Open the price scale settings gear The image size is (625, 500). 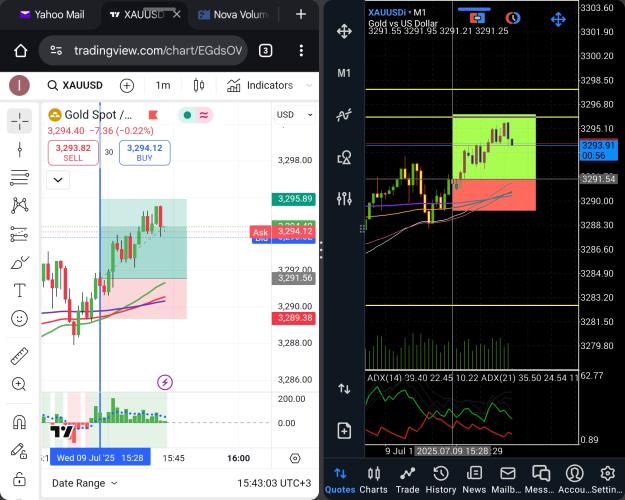(295, 458)
